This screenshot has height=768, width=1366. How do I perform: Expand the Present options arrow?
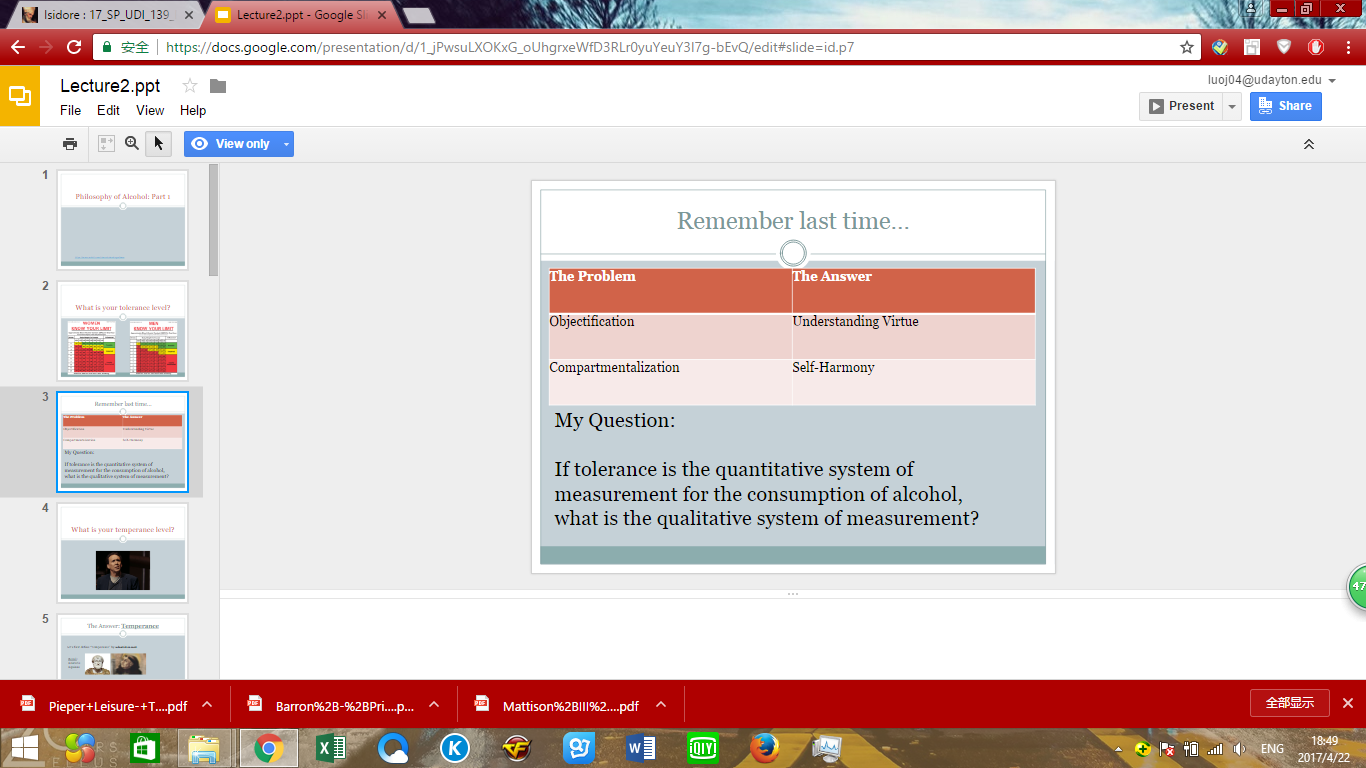1232,106
